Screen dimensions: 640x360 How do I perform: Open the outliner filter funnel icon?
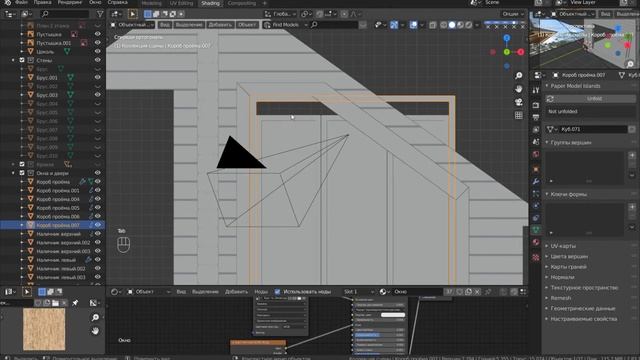tap(100, 14)
